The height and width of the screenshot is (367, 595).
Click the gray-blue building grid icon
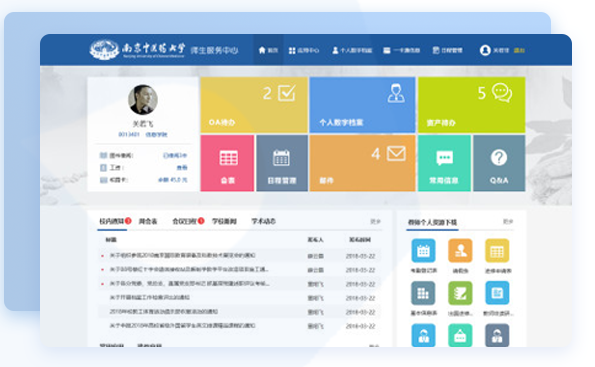pos(423,293)
